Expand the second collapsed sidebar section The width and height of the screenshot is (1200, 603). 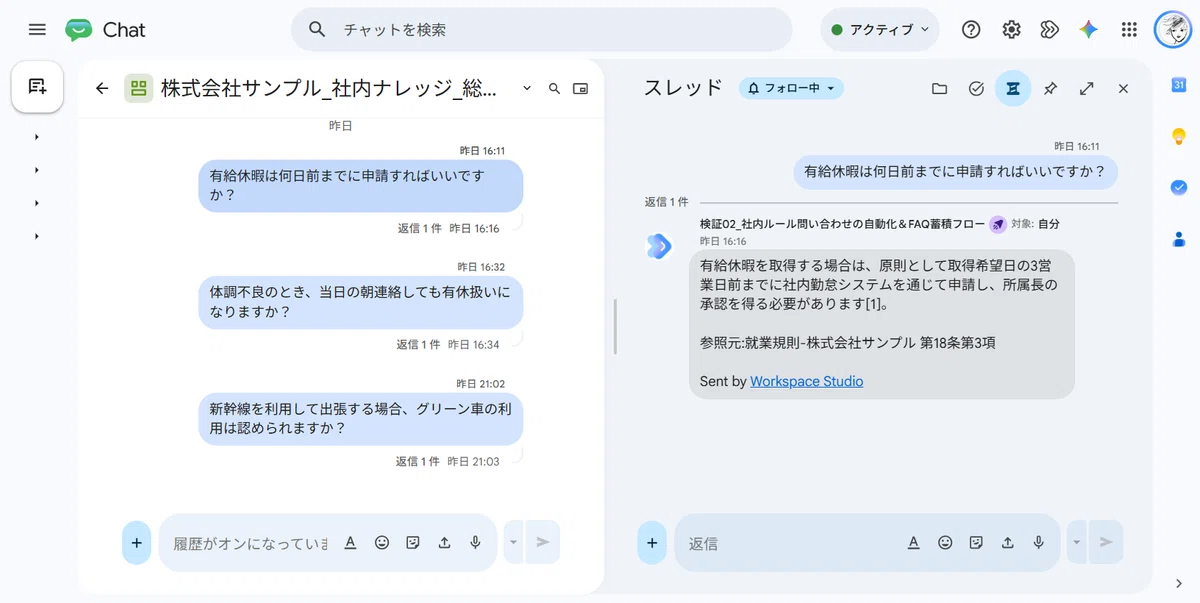click(37, 170)
